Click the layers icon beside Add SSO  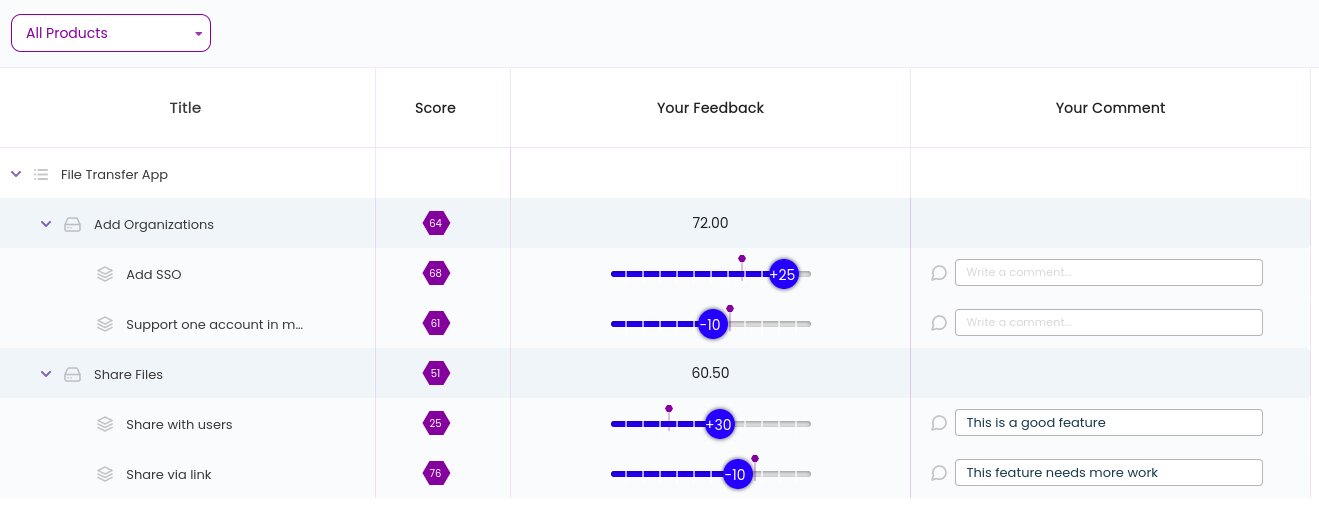[x=105, y=274]
